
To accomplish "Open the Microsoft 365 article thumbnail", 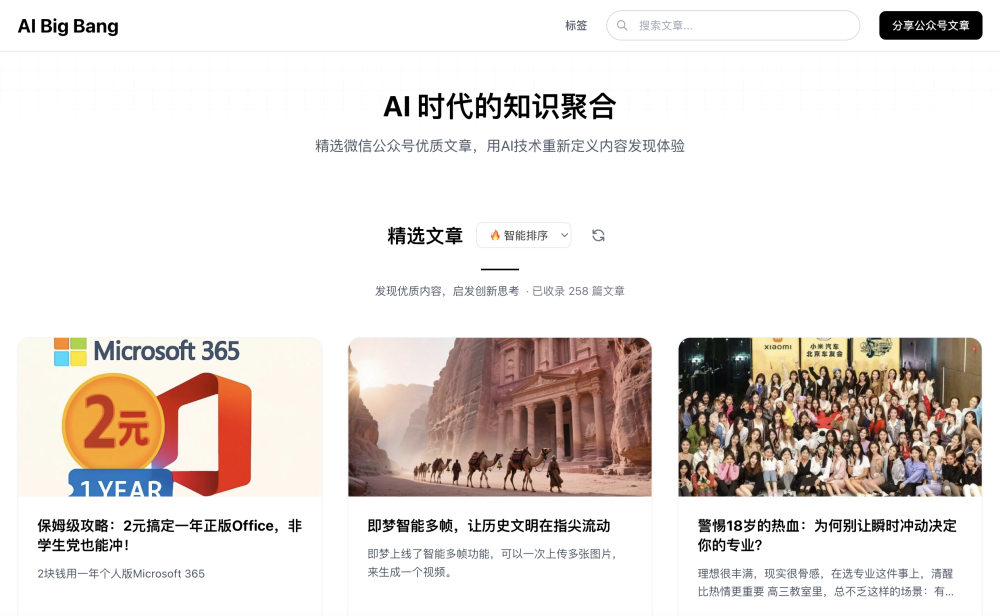I will (170, 417).
